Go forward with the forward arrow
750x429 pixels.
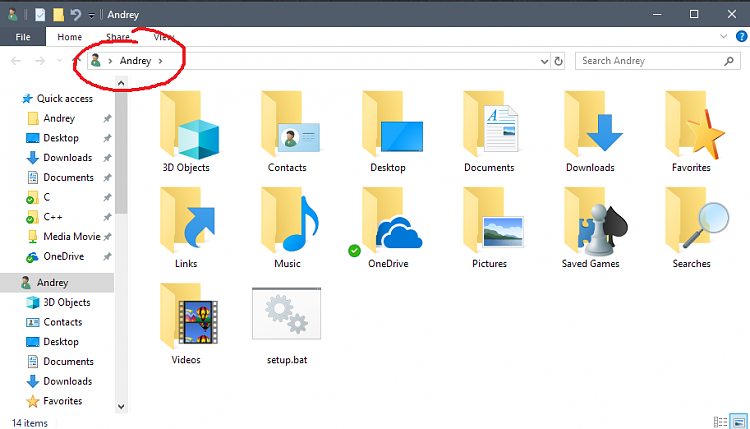click(x=40, y=61)
